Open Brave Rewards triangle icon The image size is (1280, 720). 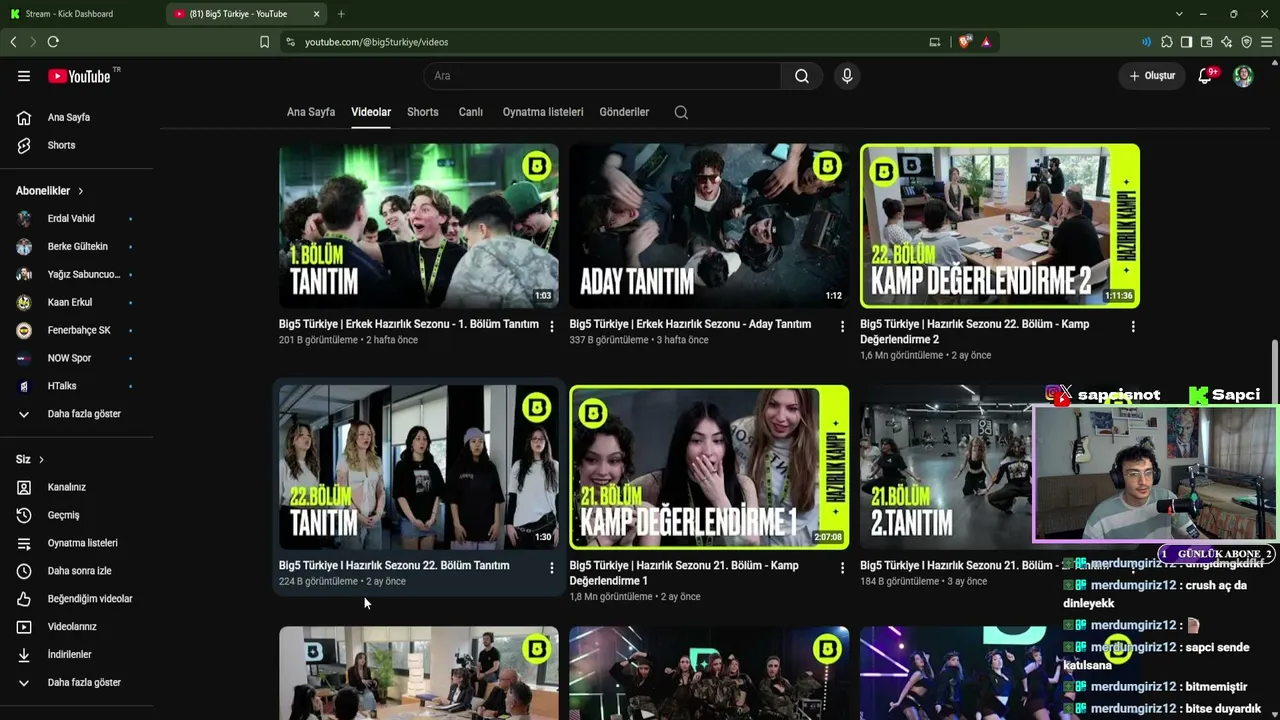(986, 42)
